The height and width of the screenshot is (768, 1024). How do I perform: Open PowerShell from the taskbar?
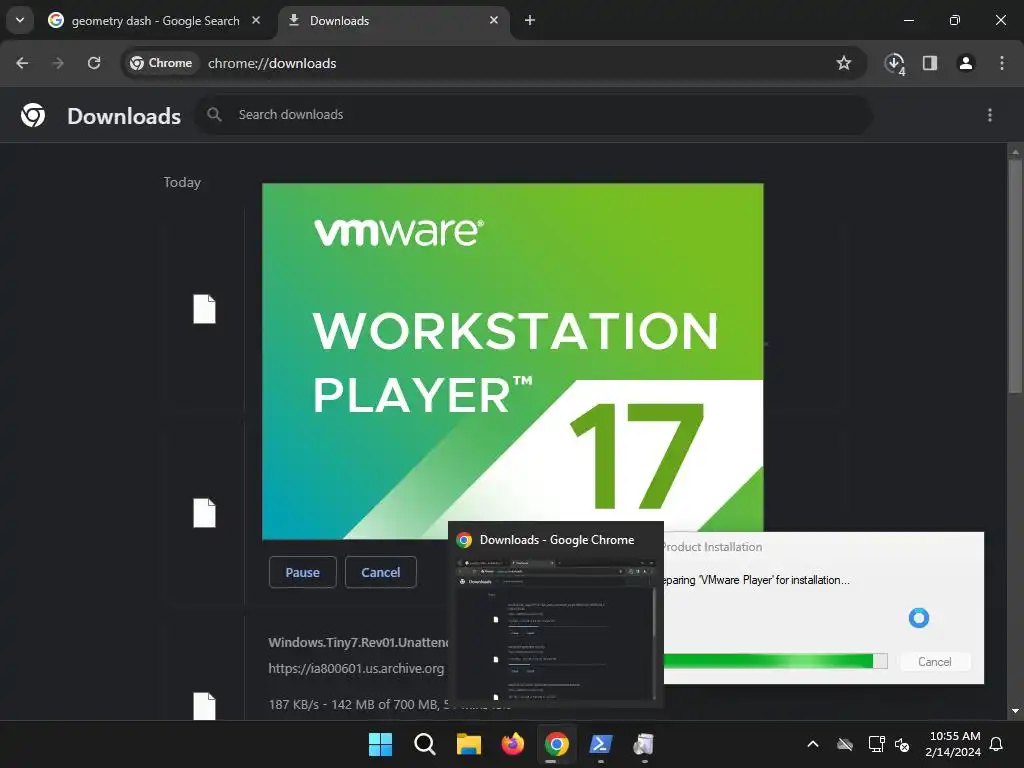pos(601,744)
